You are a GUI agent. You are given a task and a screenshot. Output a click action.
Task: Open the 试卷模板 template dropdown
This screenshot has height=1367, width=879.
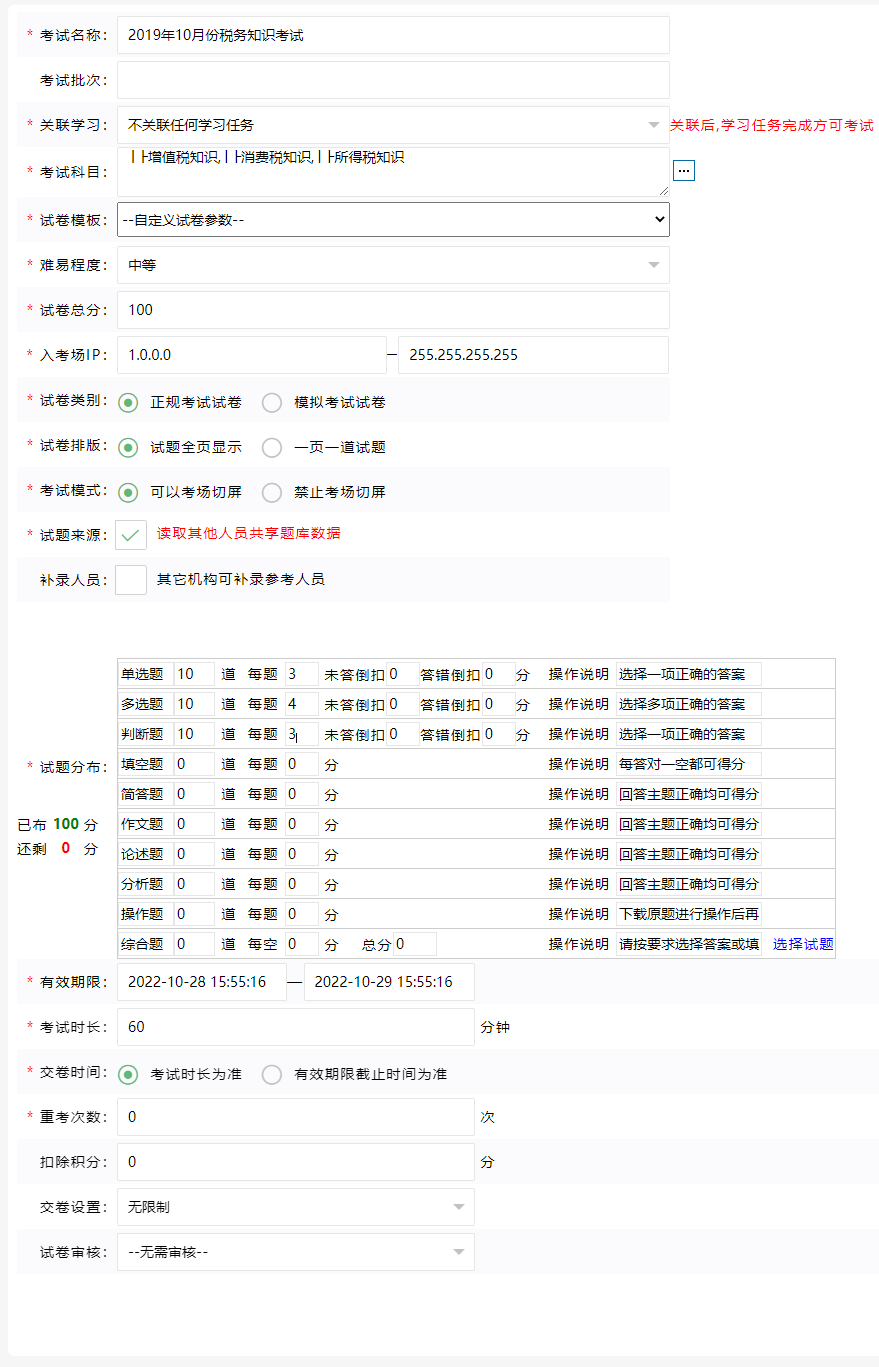(393, 219)
